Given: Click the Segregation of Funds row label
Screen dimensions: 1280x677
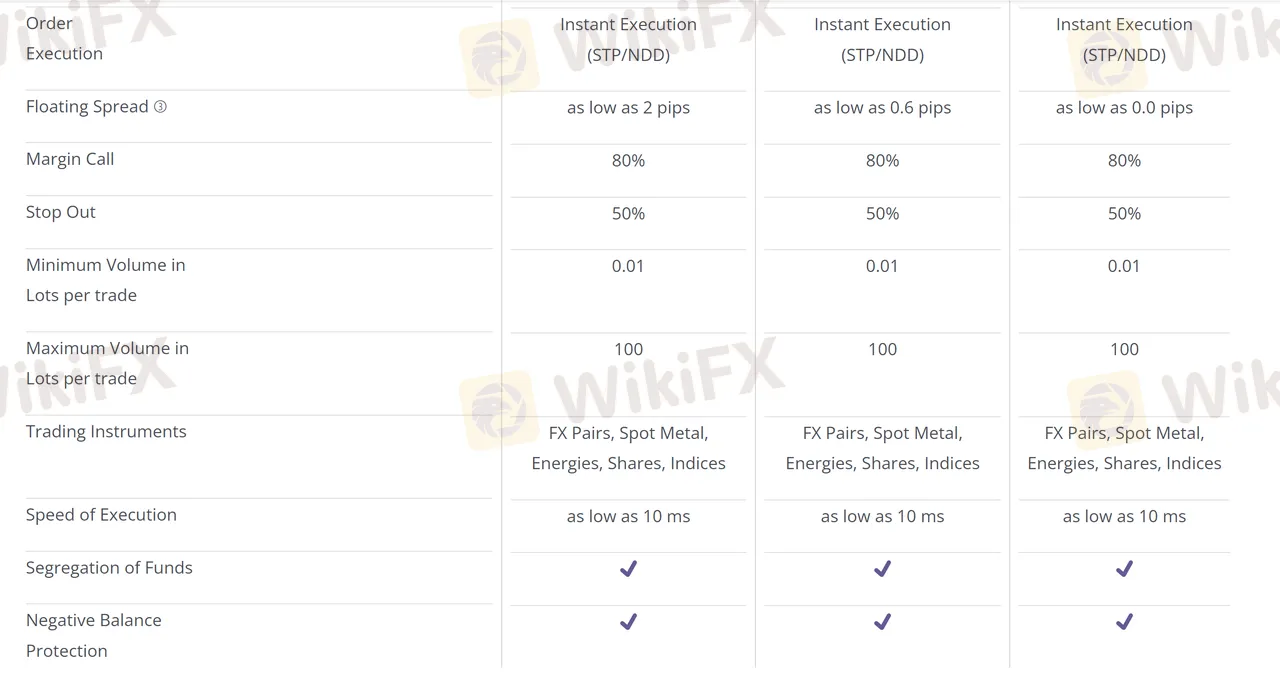Looking at the screenshot, I should 109,568.
